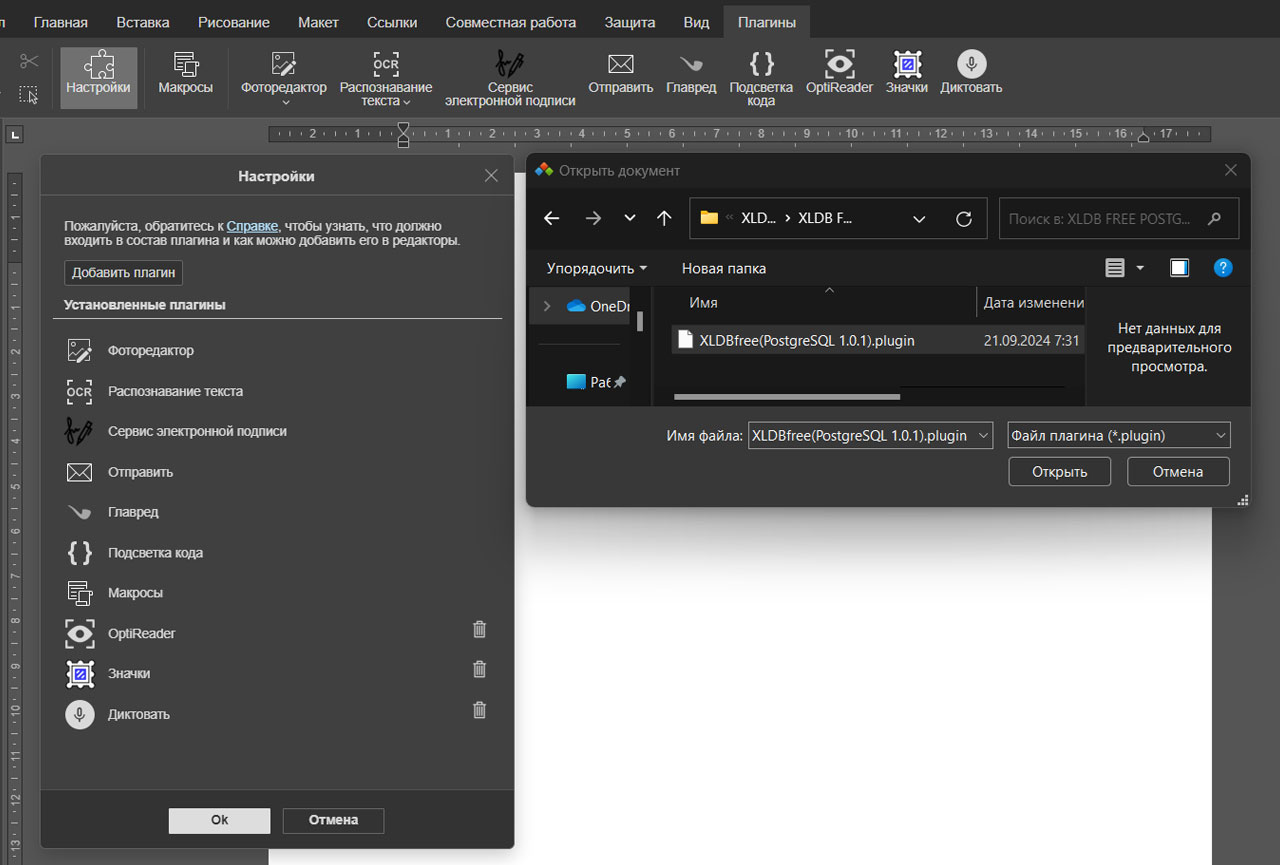Click the search field in file dialog
Viewport: 1280px width, 865px height.
coord(1119,218)
